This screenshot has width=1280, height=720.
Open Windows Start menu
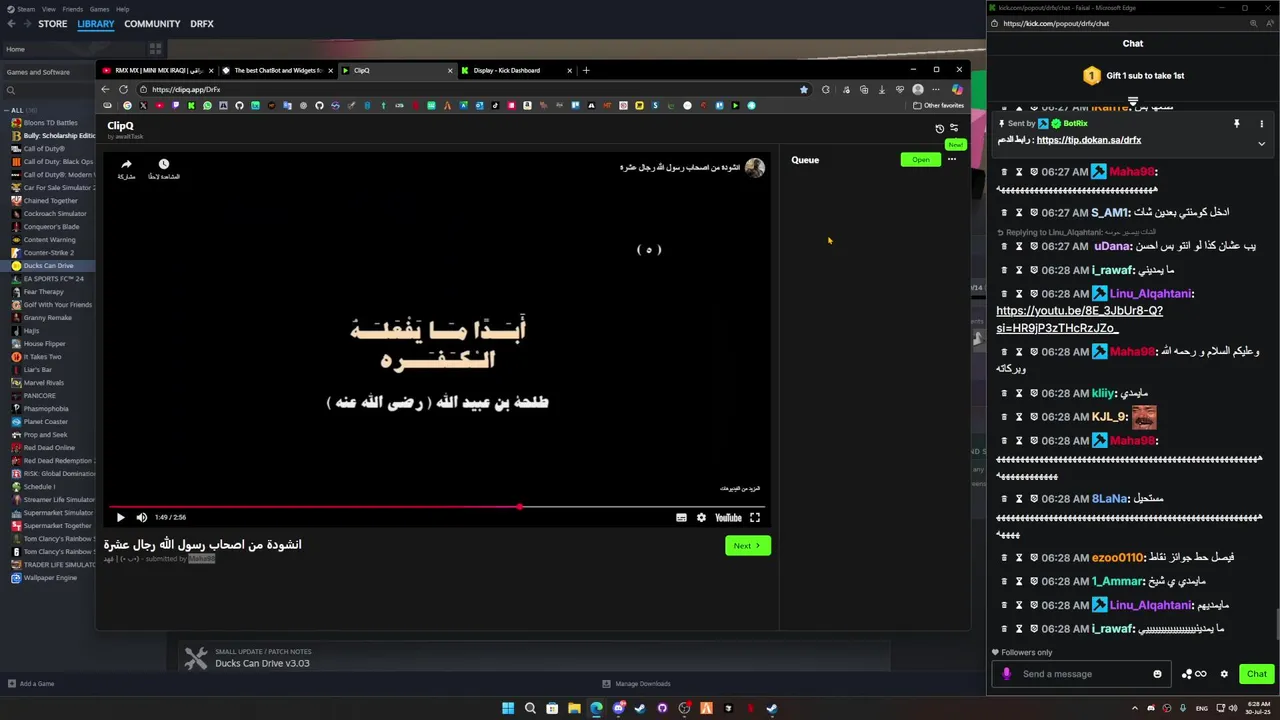pos(508,708)
